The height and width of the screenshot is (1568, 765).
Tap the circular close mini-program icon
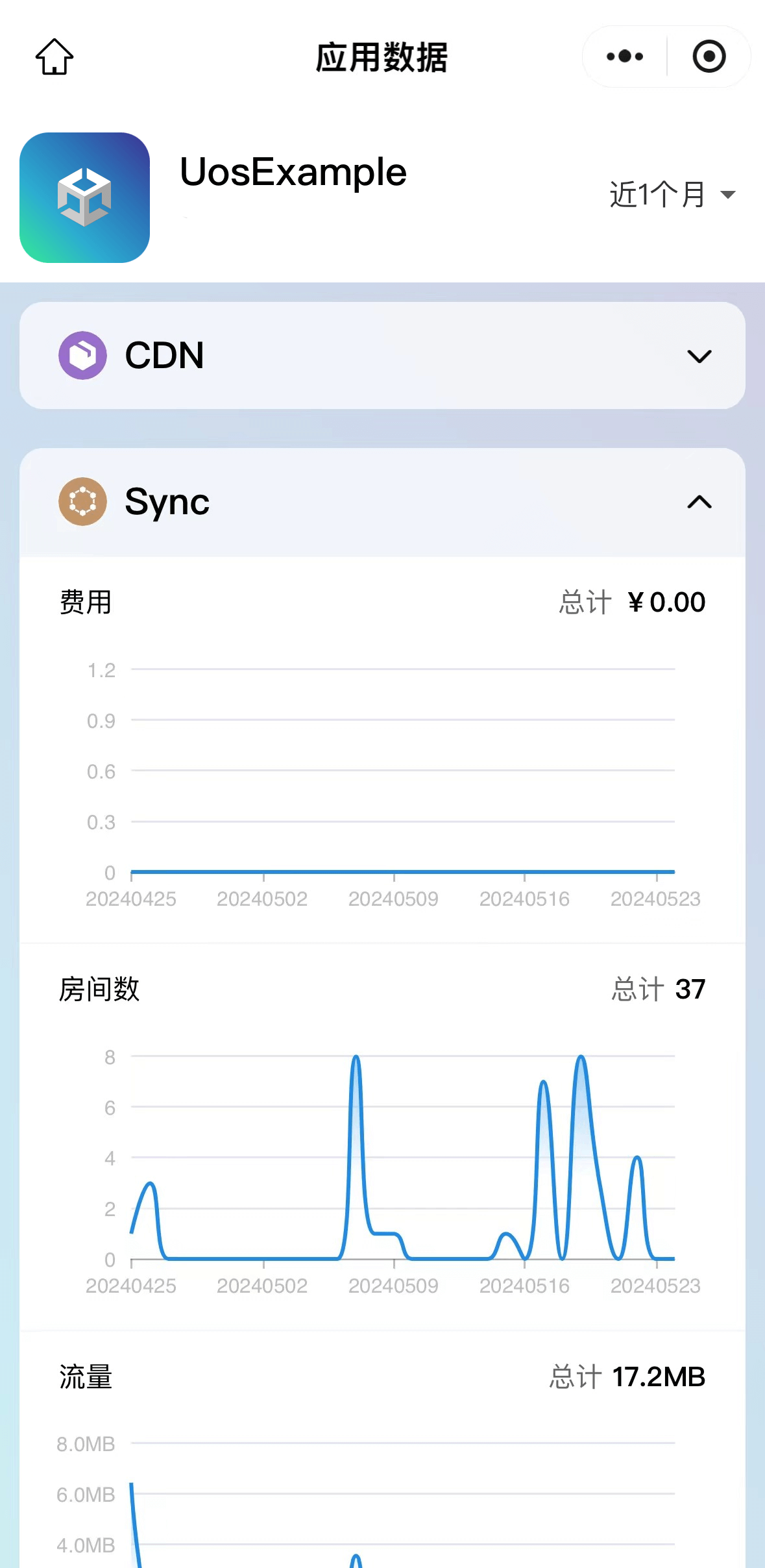pyautogui.click(x=709, y=56)
